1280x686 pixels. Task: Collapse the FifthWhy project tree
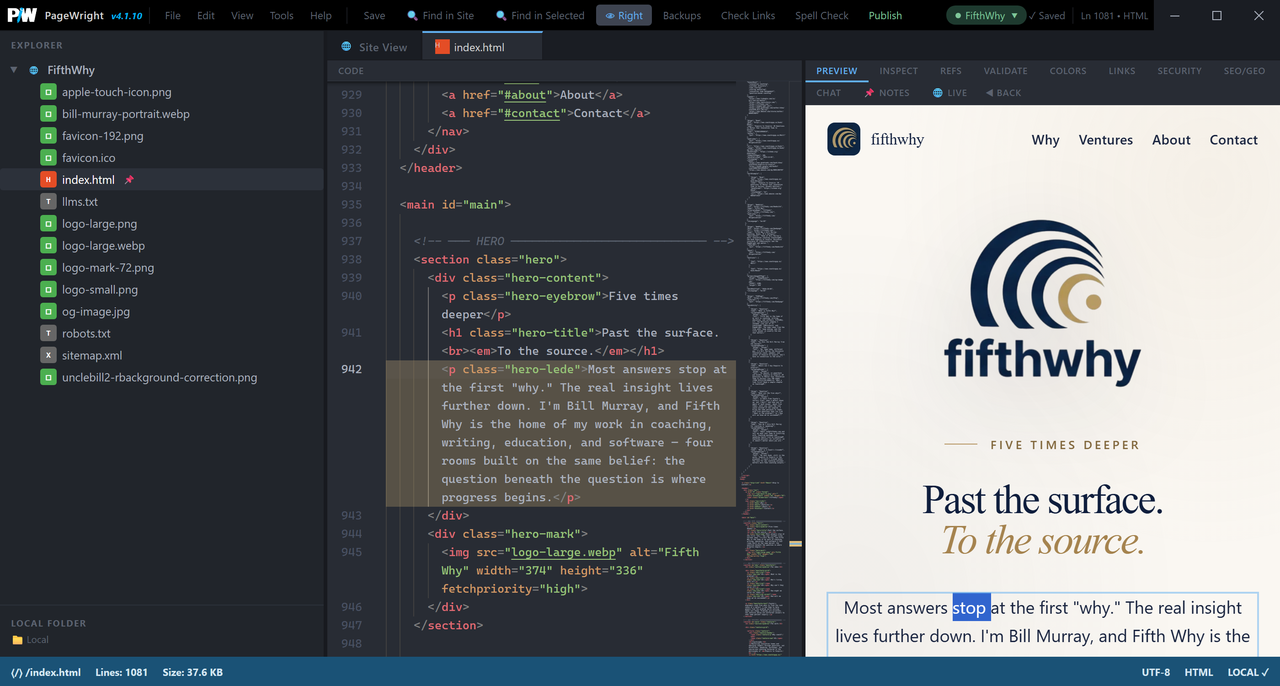pos(14,70)
